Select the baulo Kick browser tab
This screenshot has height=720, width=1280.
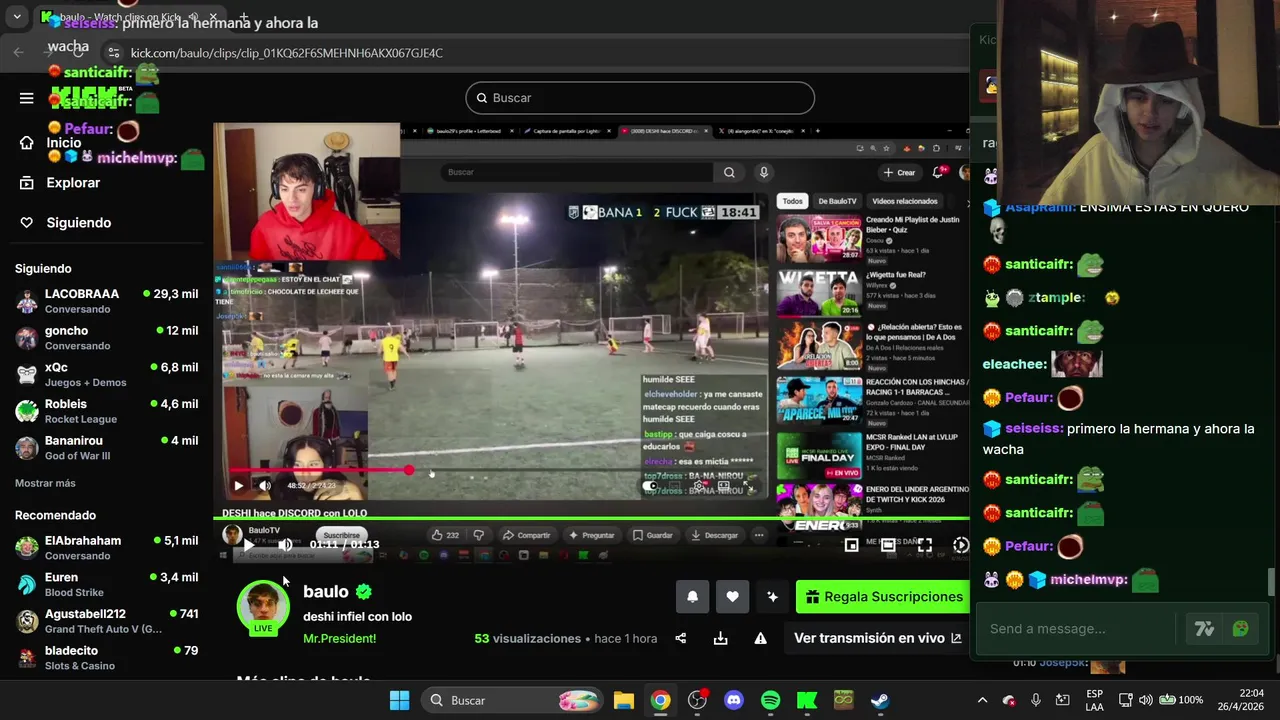tap(130, 17)
